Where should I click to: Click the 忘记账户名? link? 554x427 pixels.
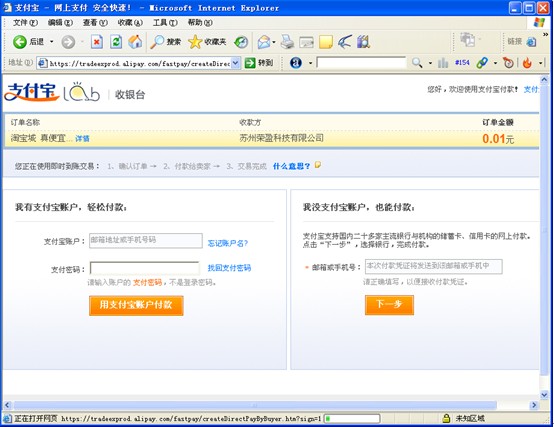pyautogui.click(x=228, y=243)
